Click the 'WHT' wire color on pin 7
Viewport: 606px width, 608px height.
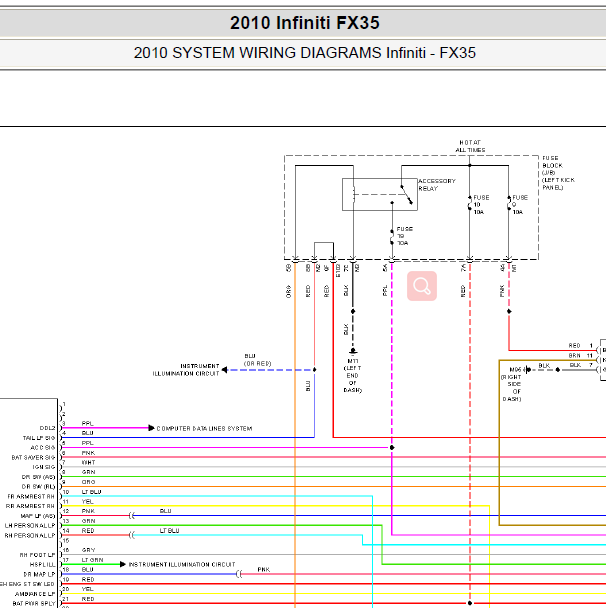[88, 462]
